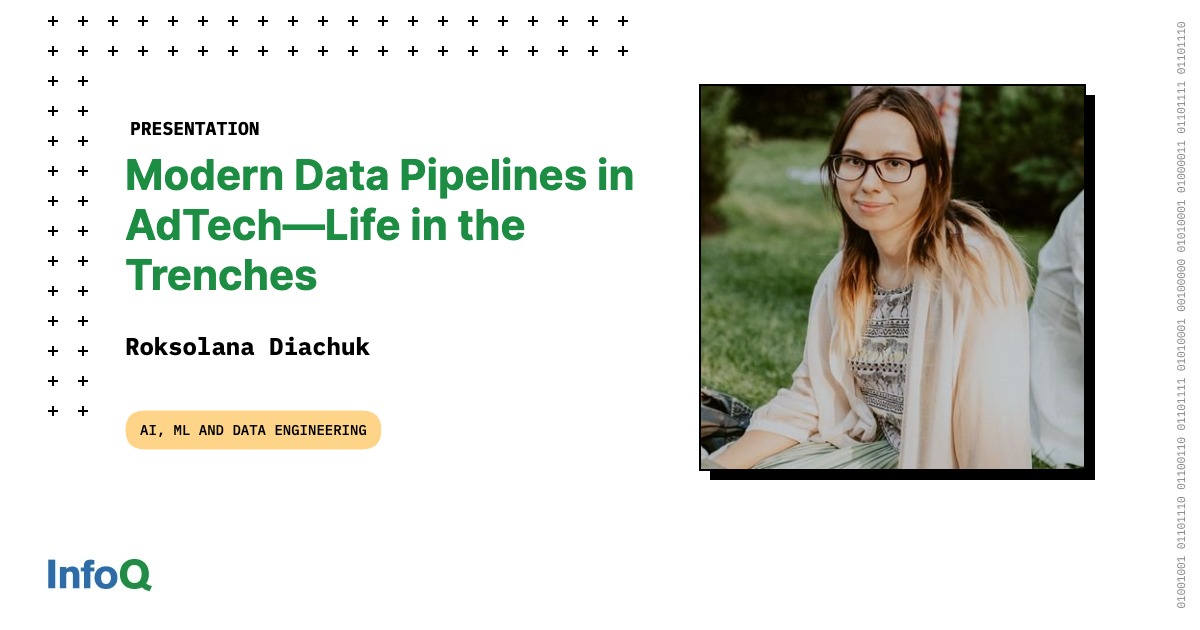The height and width of the screenshot is (630, 1200).
Task: Open the speaker name Roksolana Diachuk
Action: [247, 347]
